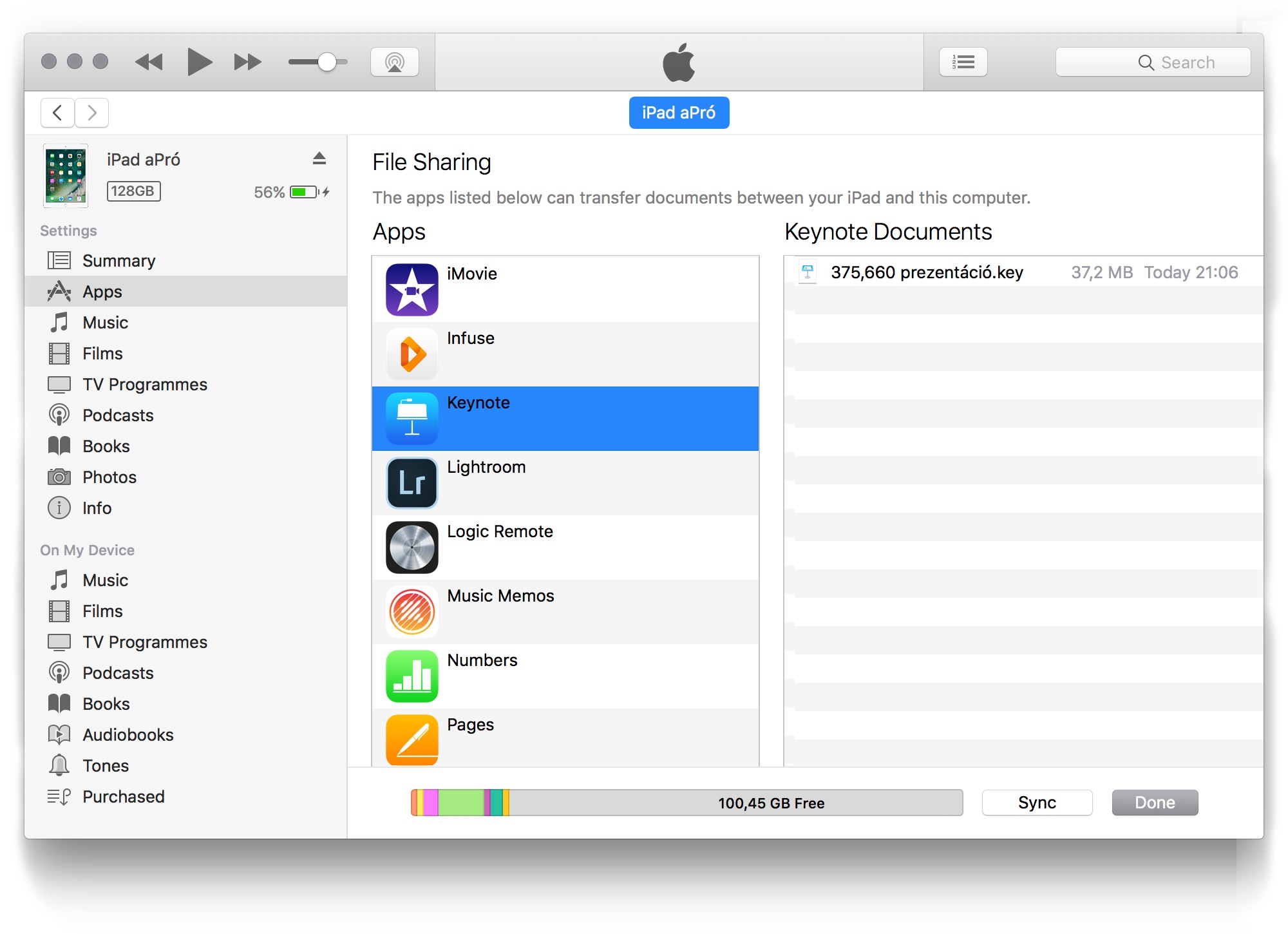Open Summary in Settings sidebar

pyautogui.click(x=185, y=260)
